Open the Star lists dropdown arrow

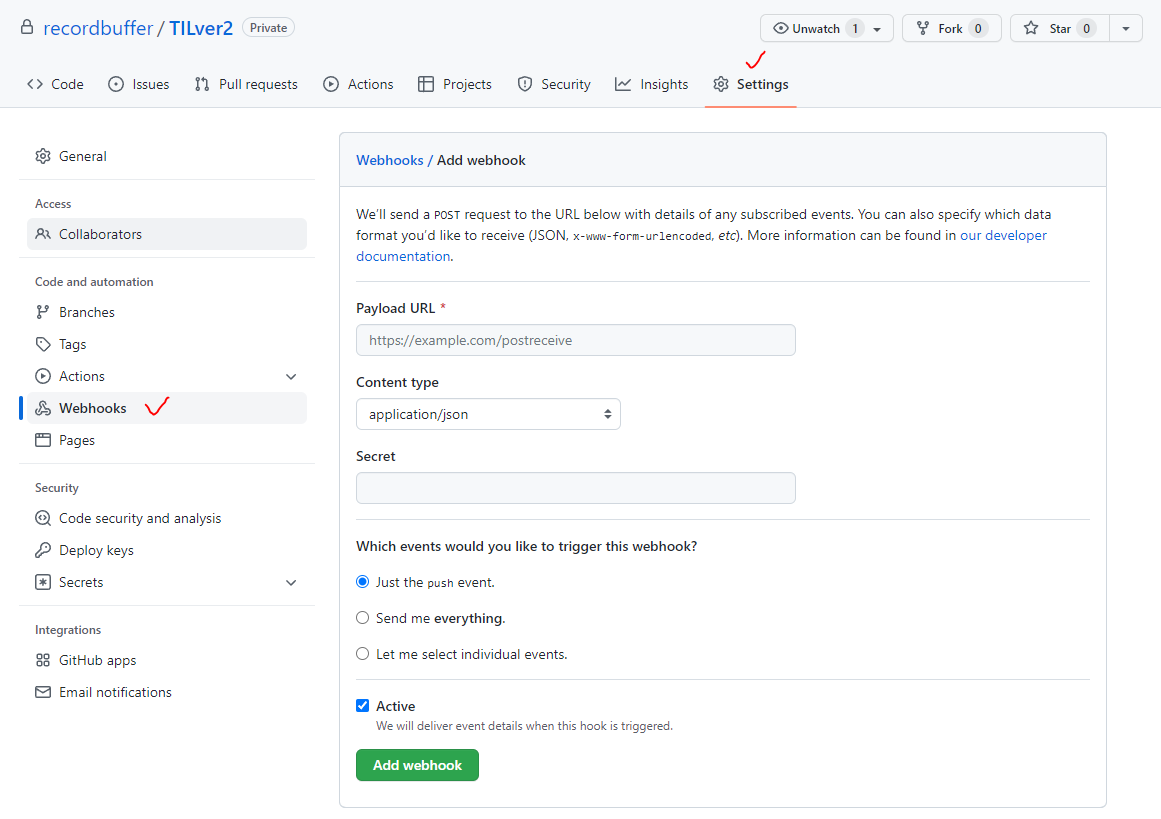[x=1125, y=28]
